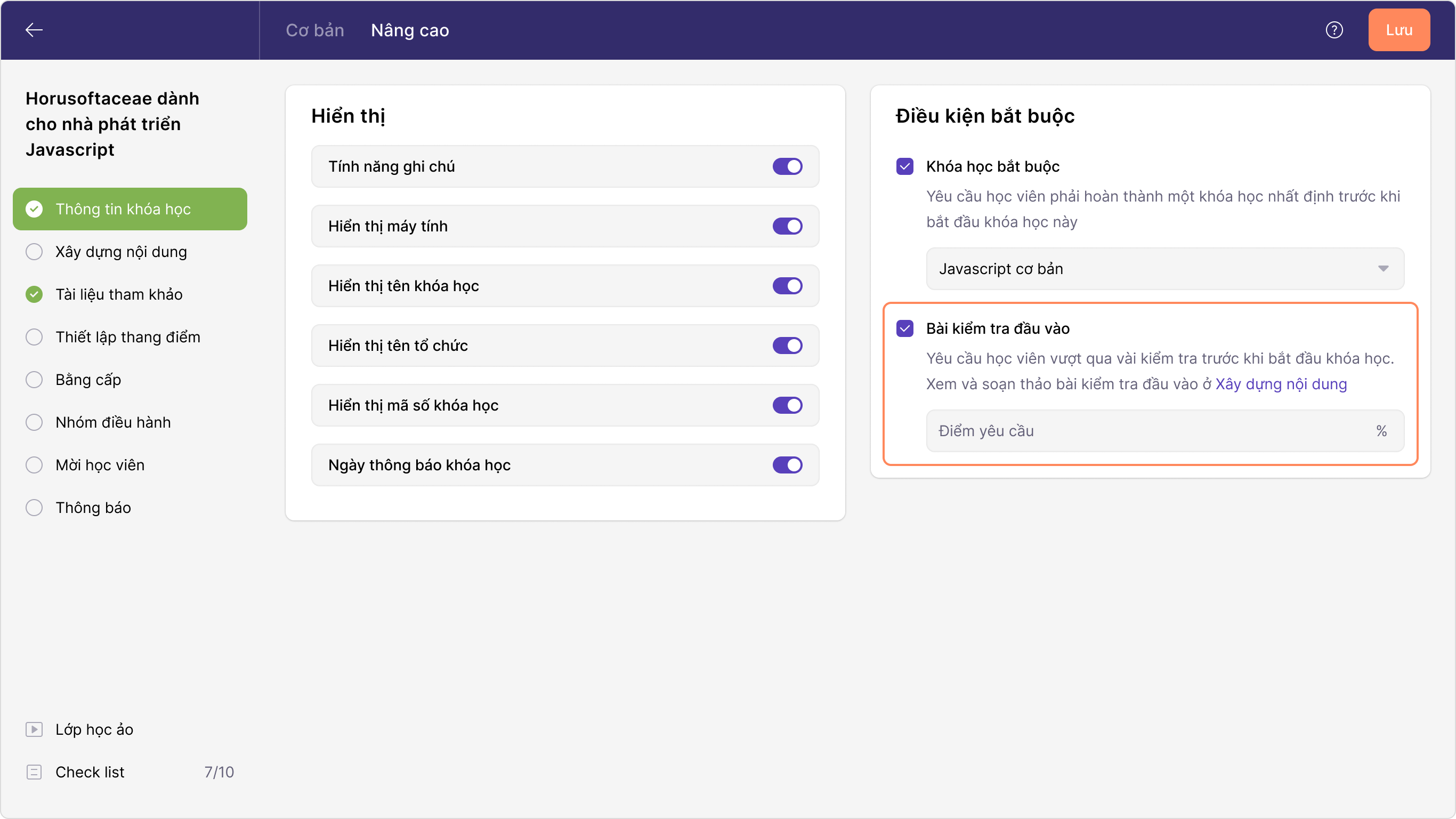Toggle Hiển thị mã số khóa học switch

click(x=787, y=405)
